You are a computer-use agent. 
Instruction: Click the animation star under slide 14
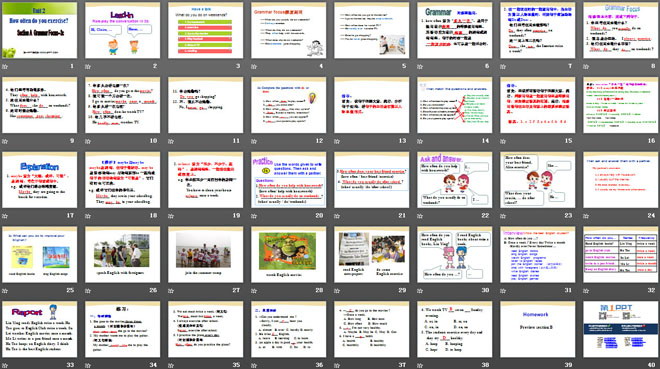pos(420,141)
